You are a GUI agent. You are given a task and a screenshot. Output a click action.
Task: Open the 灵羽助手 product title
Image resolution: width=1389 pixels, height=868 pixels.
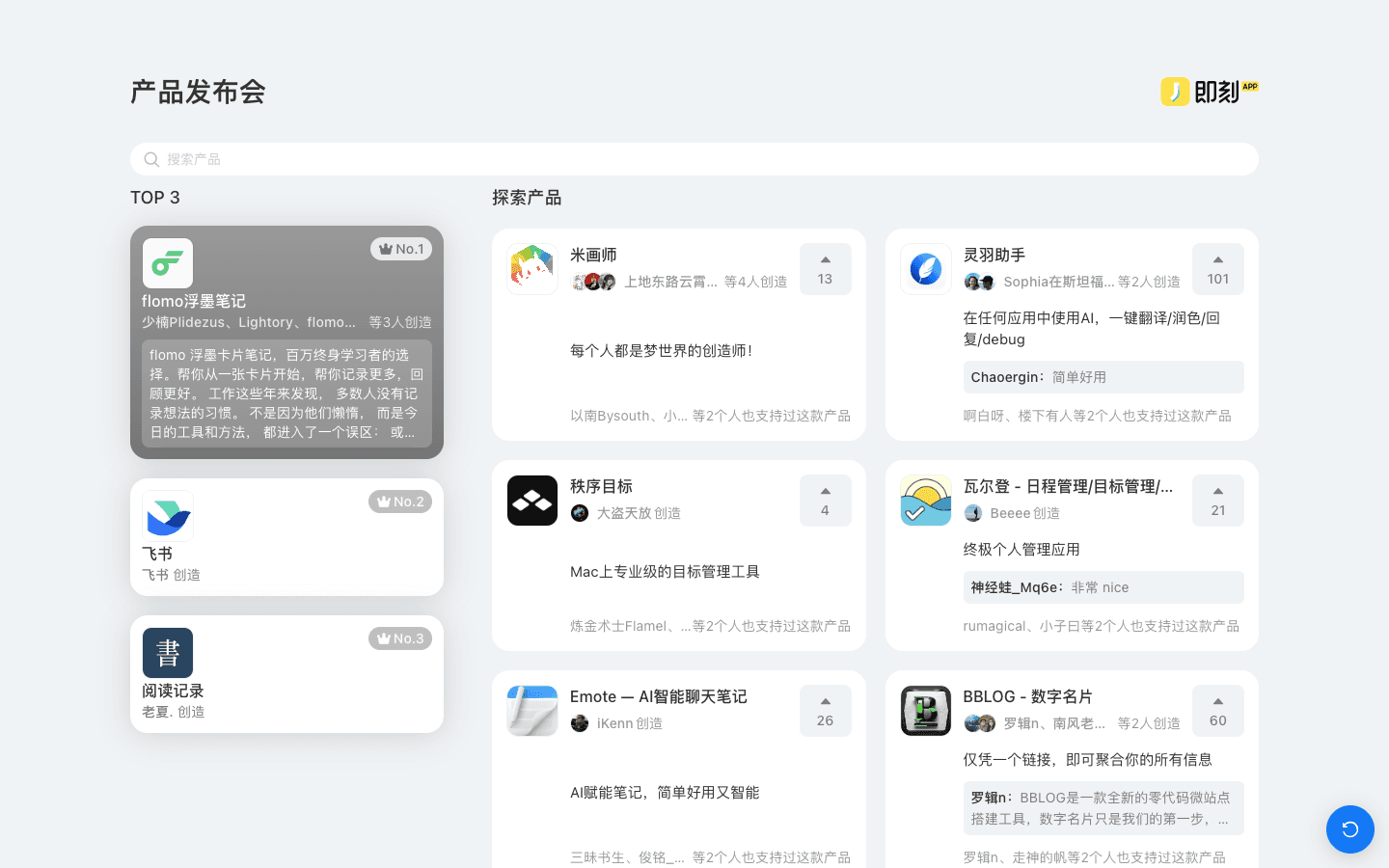[x=994, y=255]
